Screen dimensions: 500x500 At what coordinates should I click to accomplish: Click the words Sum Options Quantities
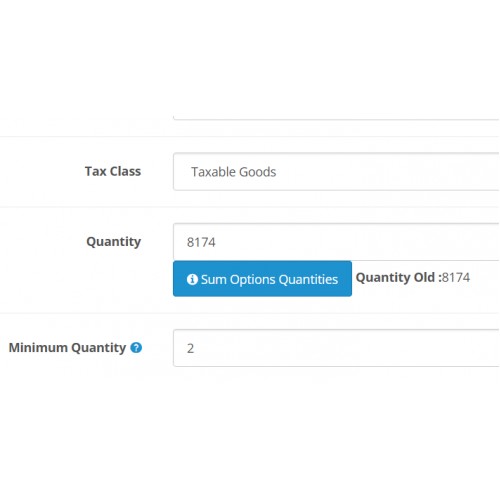click(269, 279)
